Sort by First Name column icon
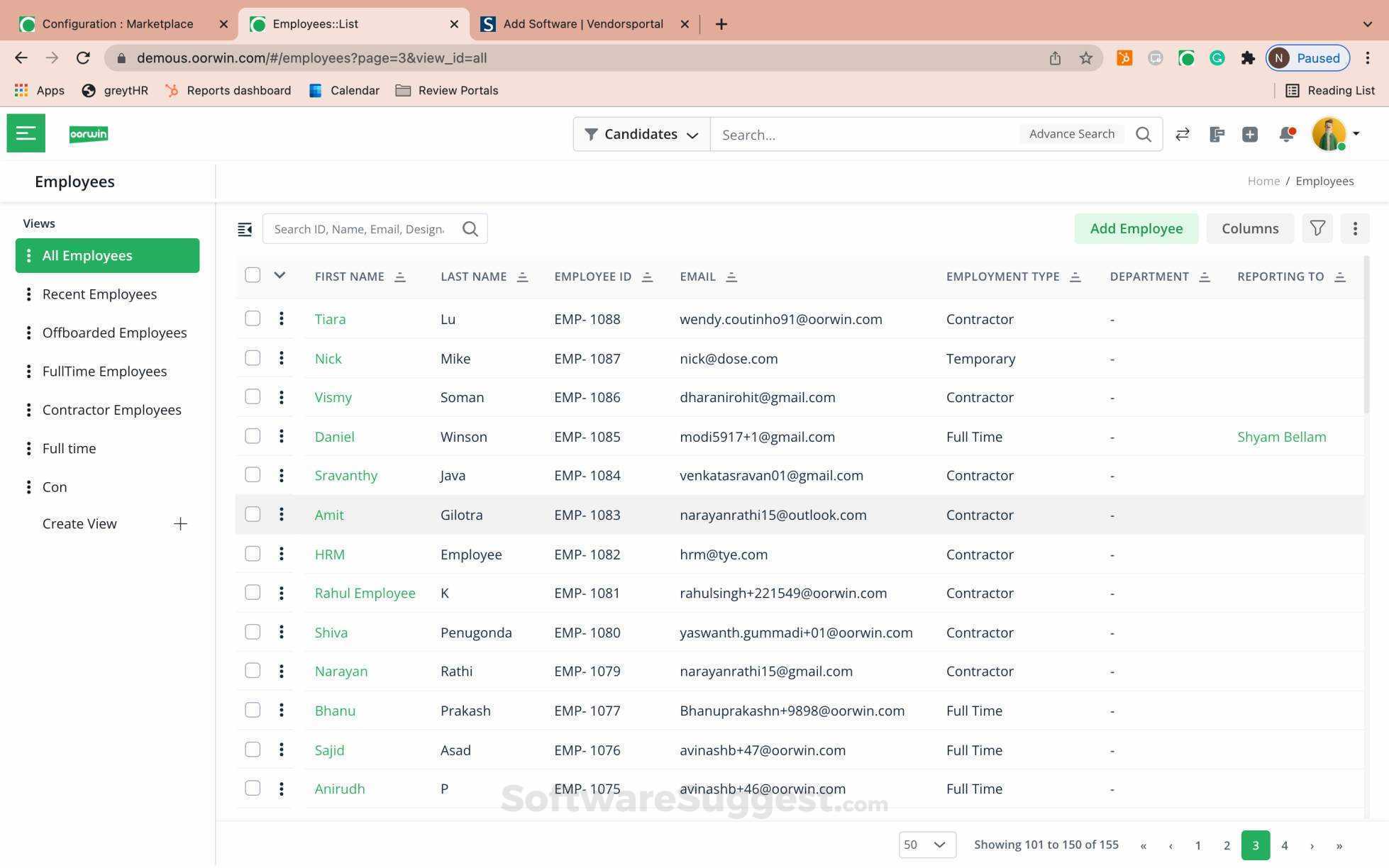This screenshot has width=1389, height=868. click(400, 277)
